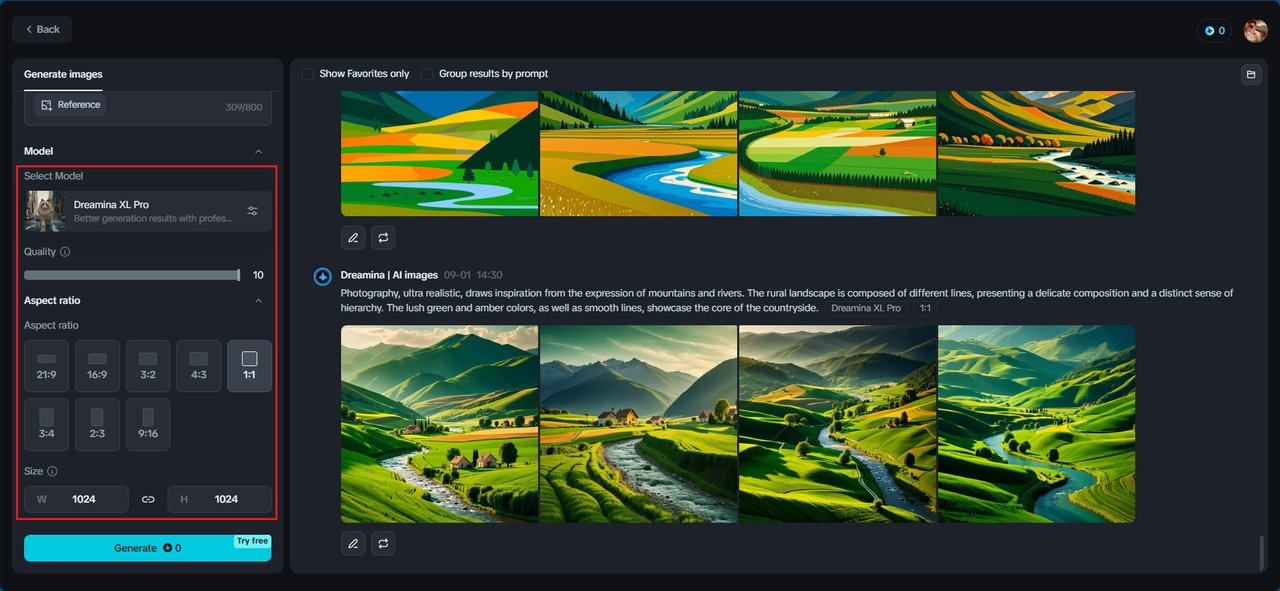Select the 4:3 aspect ratio
Viewport: 1280px width, 591px height.
(199, 366)
